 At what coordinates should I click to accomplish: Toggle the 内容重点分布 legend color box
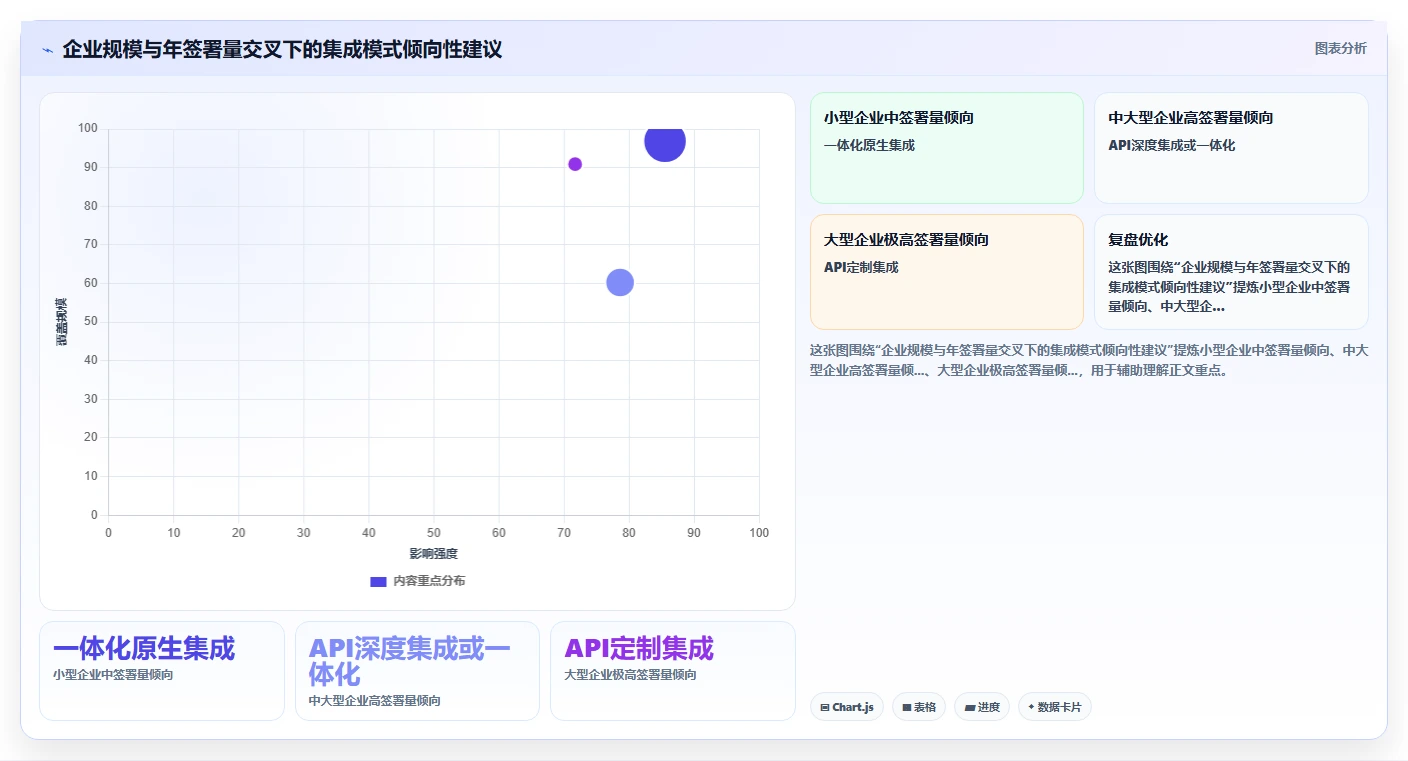(378, 581)
